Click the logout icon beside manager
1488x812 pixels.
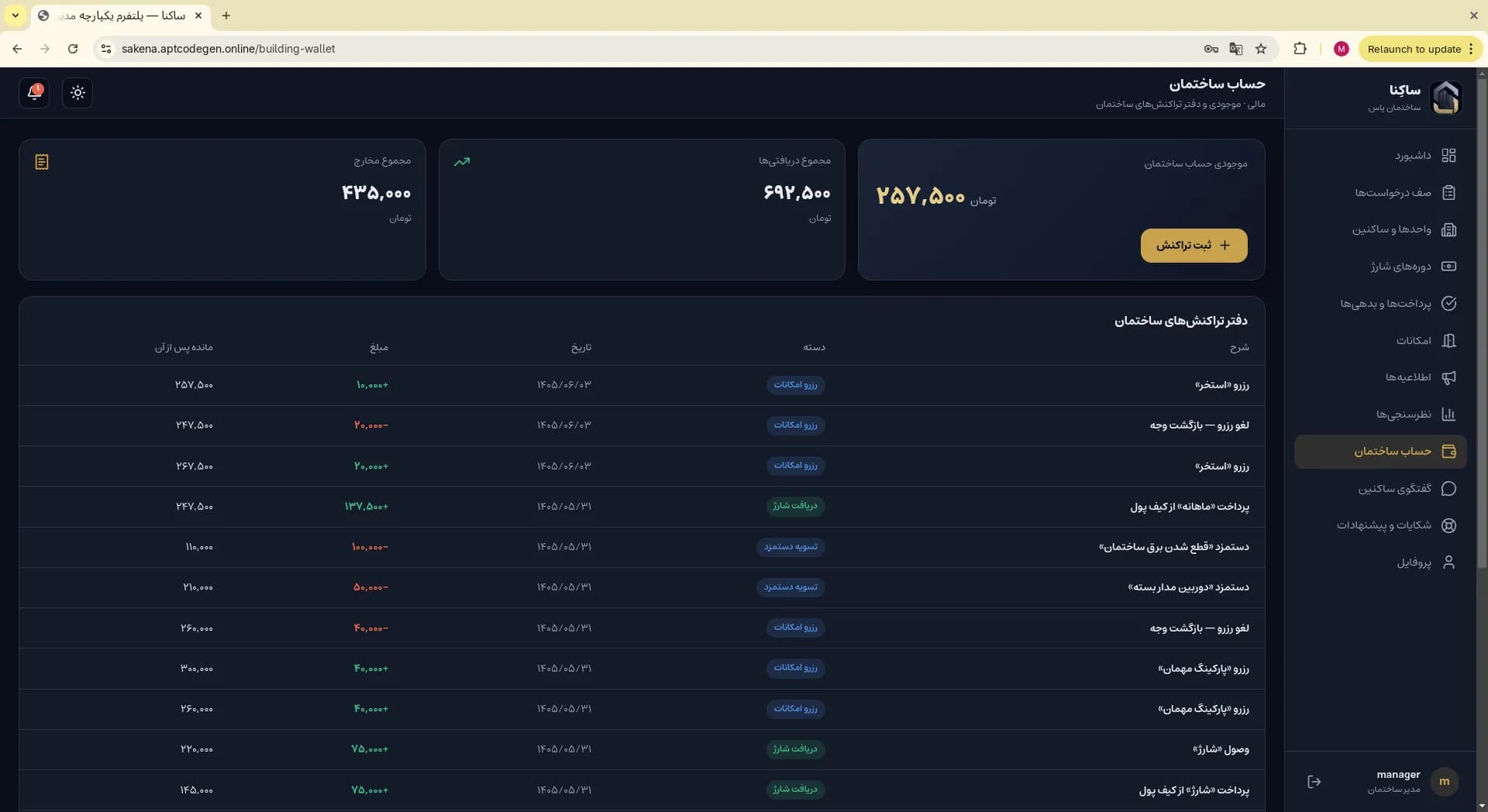(x=1314, y=782)
